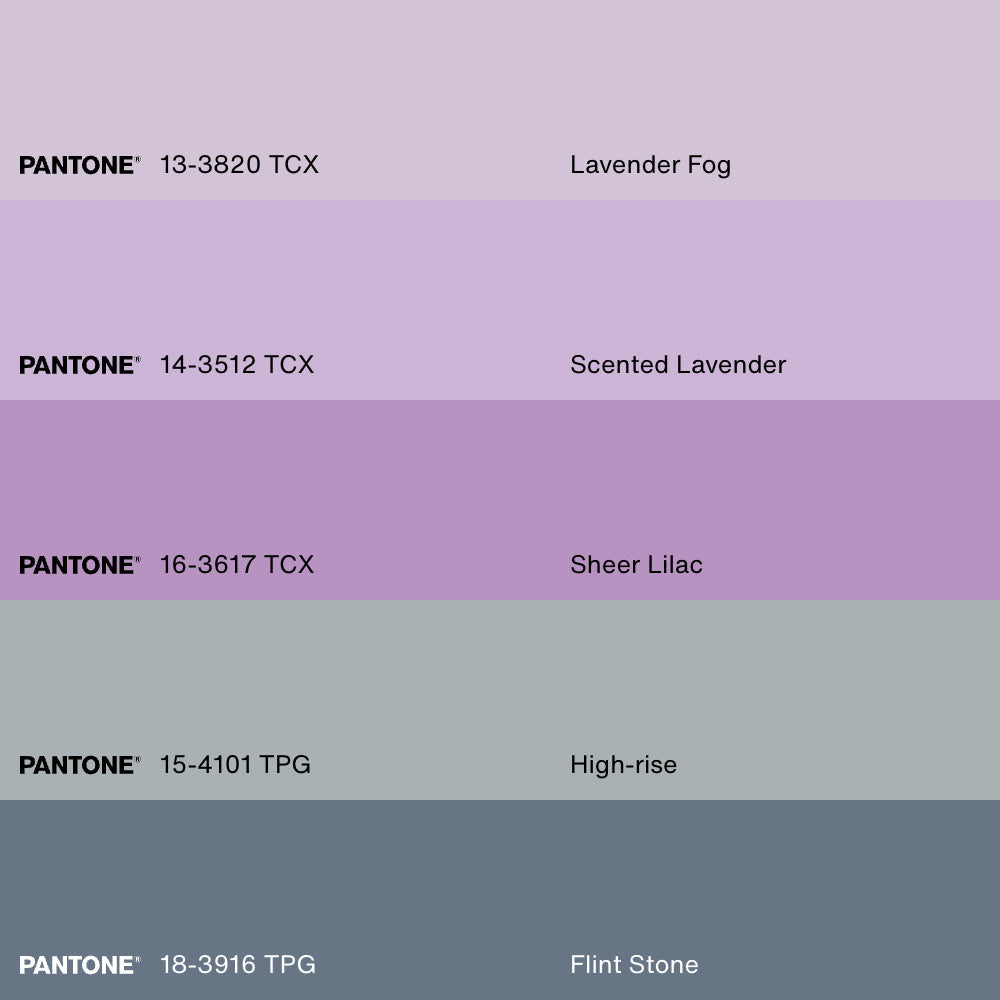Click the white Pantone logo beside 18-3916 TPG

[79, 965]
